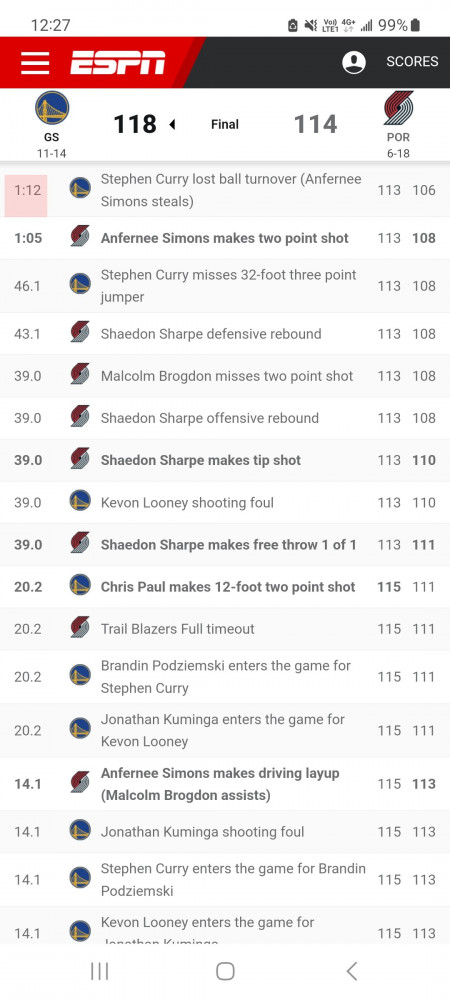Tap the winner arrow beside score 118
The width and height of the screenshot is (450, 1000).
tap(172, 124)
